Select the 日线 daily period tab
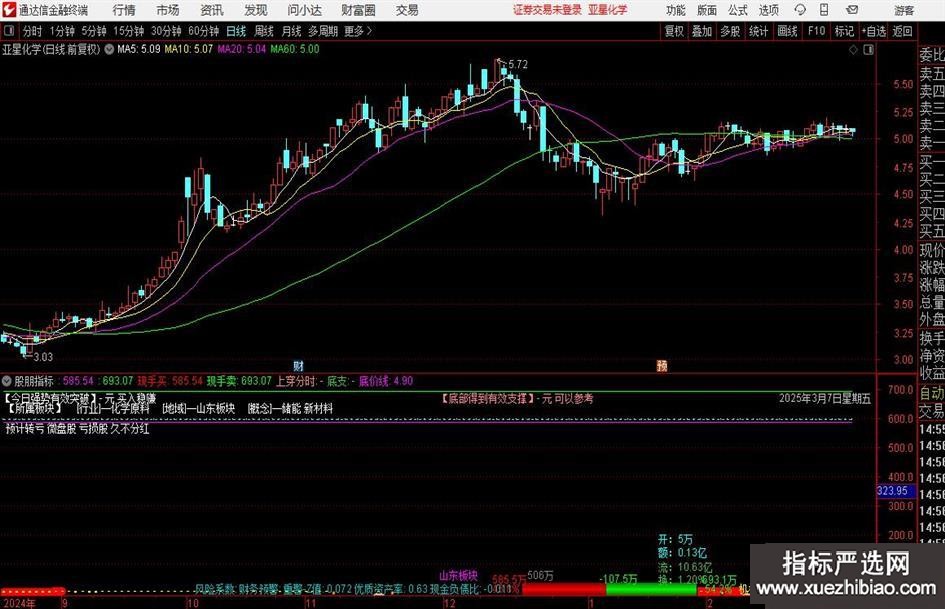The width and height of the screenshot is (945, 609). [236, 31]
